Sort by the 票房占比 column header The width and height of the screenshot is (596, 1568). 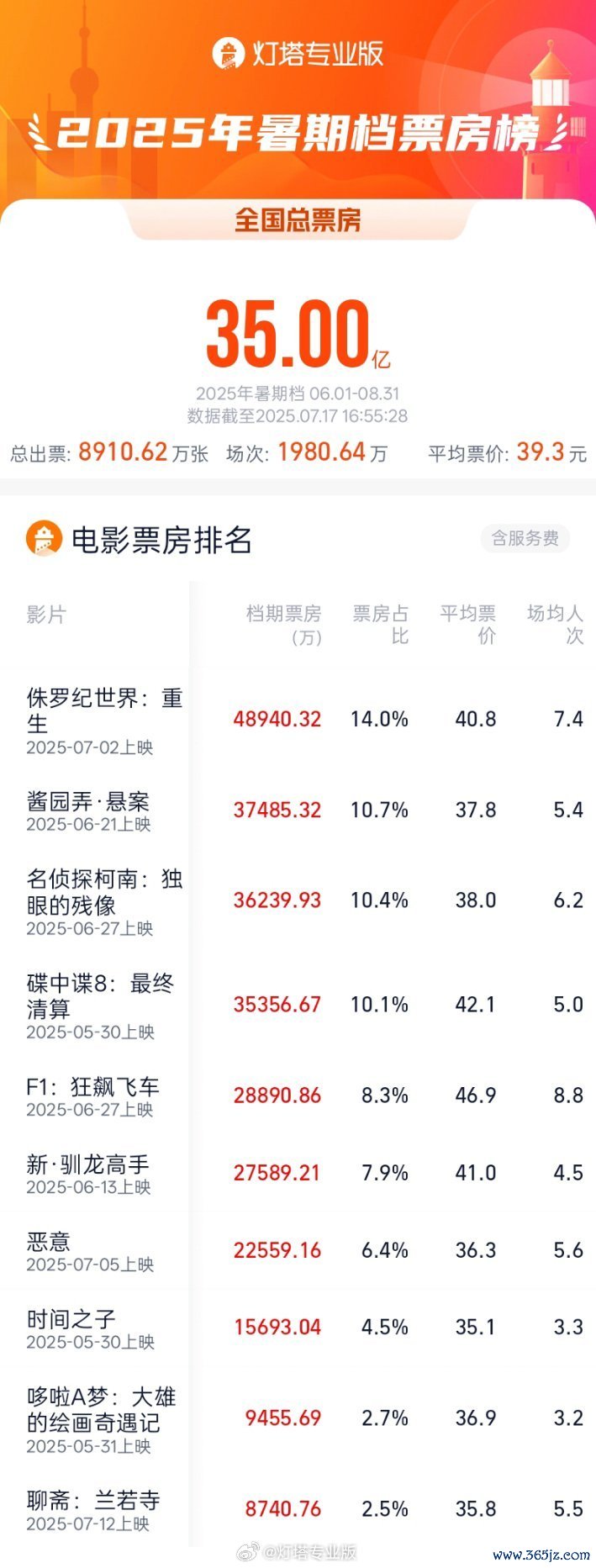[380, 625]
